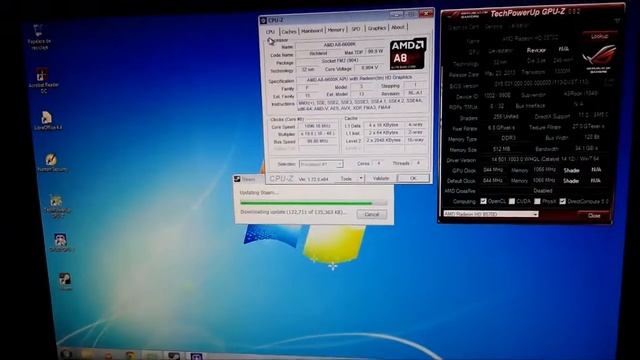Click the AMD A8 processor logo
The height and width of the screenshot is (360, 640).
407,53
